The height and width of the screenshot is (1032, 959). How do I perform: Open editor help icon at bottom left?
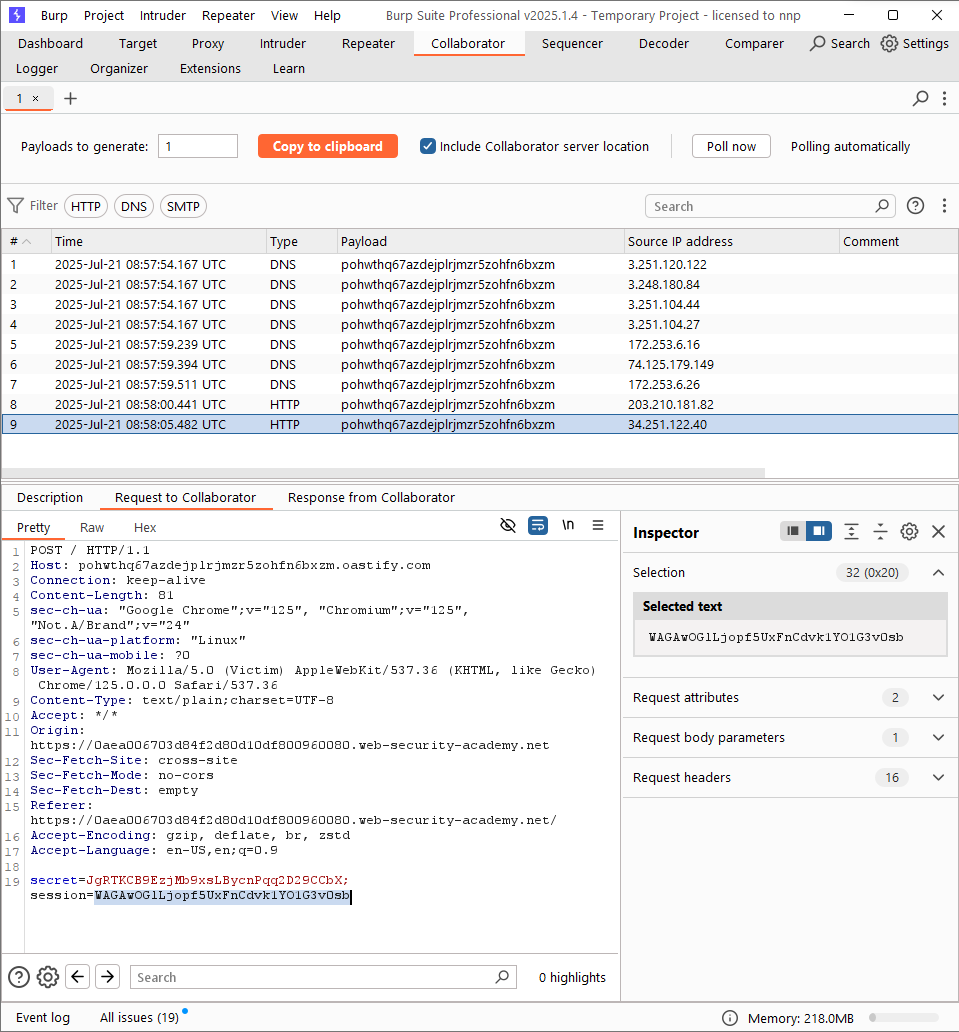[x=19, y=977]
